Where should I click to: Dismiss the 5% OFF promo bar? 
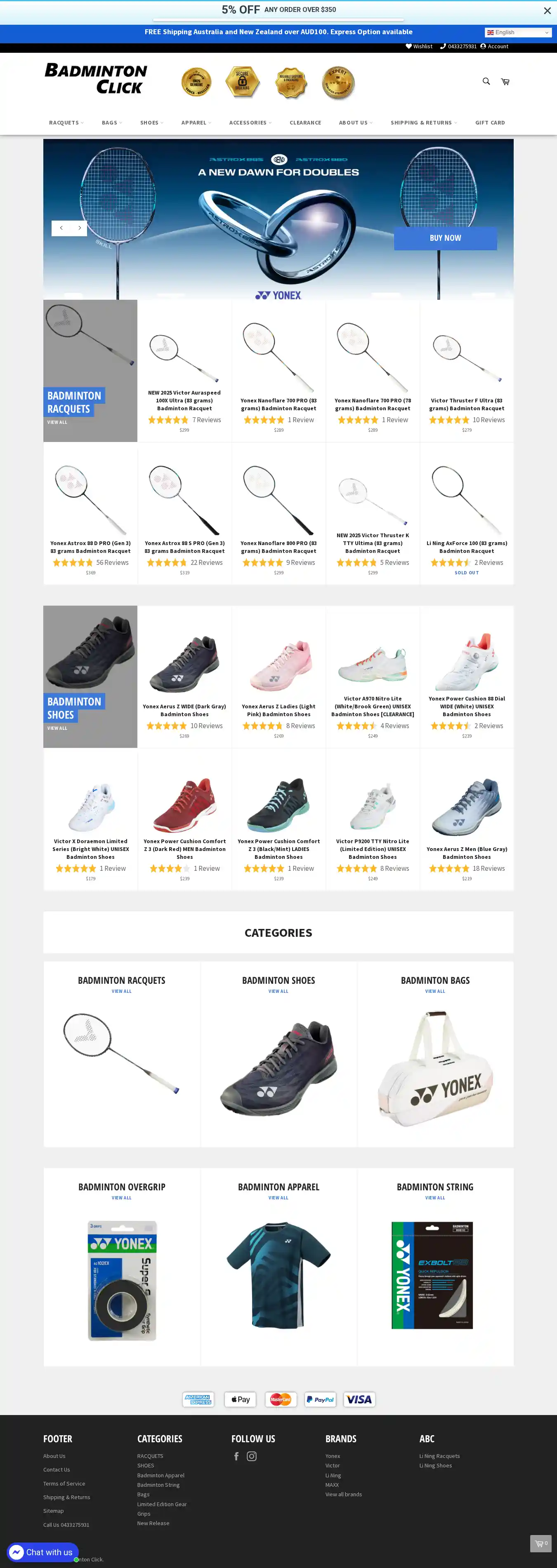pos(547,10)
